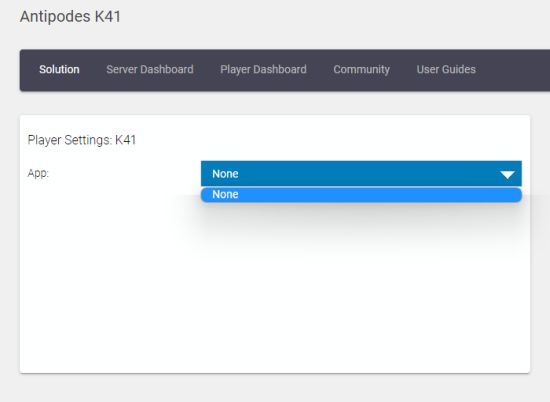Click the App dropdown arrow icon
This screenshot has height=402, width=550.
click(x=507, y=174)
